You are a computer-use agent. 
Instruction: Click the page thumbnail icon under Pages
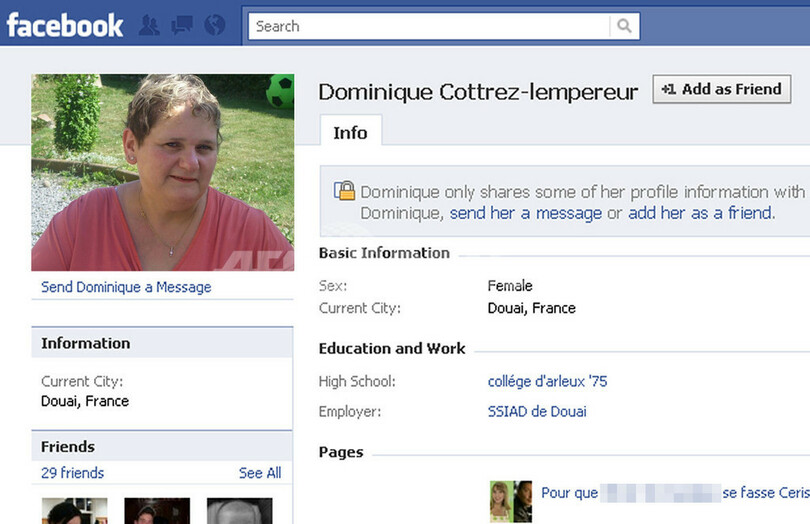pyautogui.click(x=510, y=501)
